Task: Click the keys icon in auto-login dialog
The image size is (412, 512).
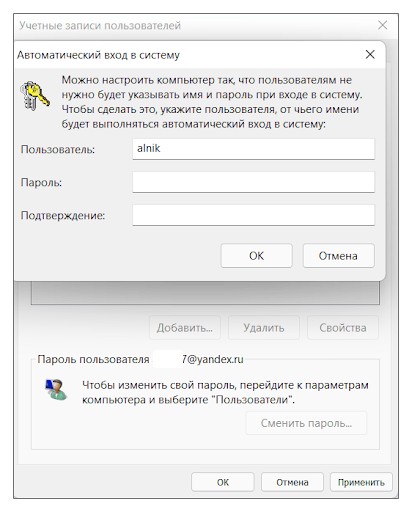Action: click(35, 95)
